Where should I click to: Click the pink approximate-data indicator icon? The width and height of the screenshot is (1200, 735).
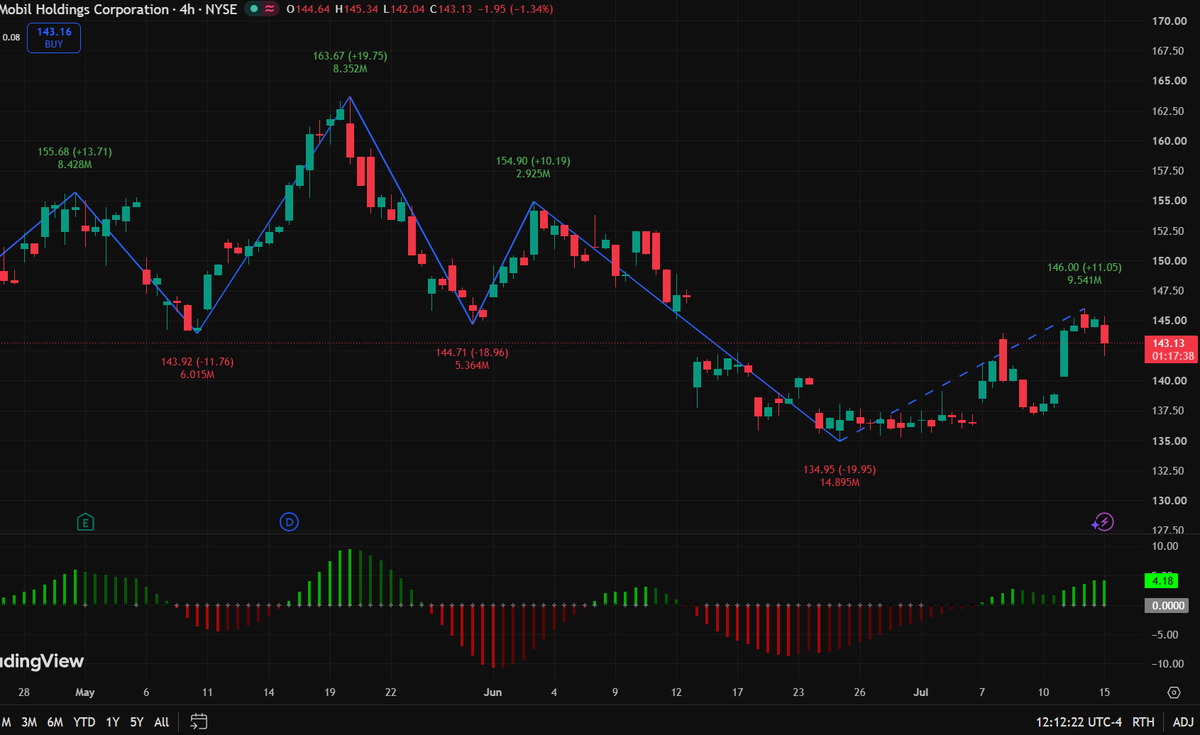point(269,9)
